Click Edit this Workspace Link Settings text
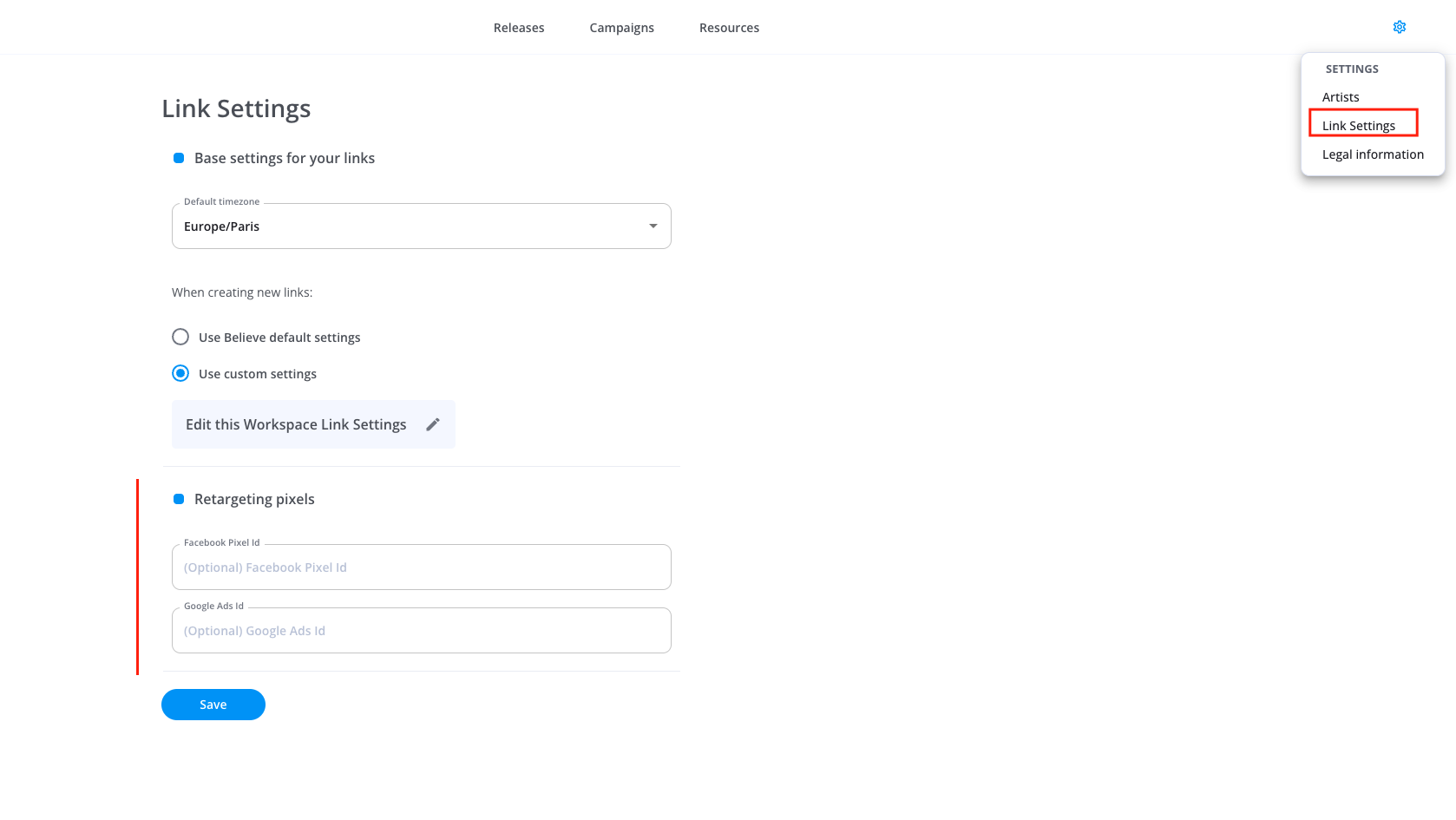The width and height of the screenshot is (1456, 820). tap(296, 424)
